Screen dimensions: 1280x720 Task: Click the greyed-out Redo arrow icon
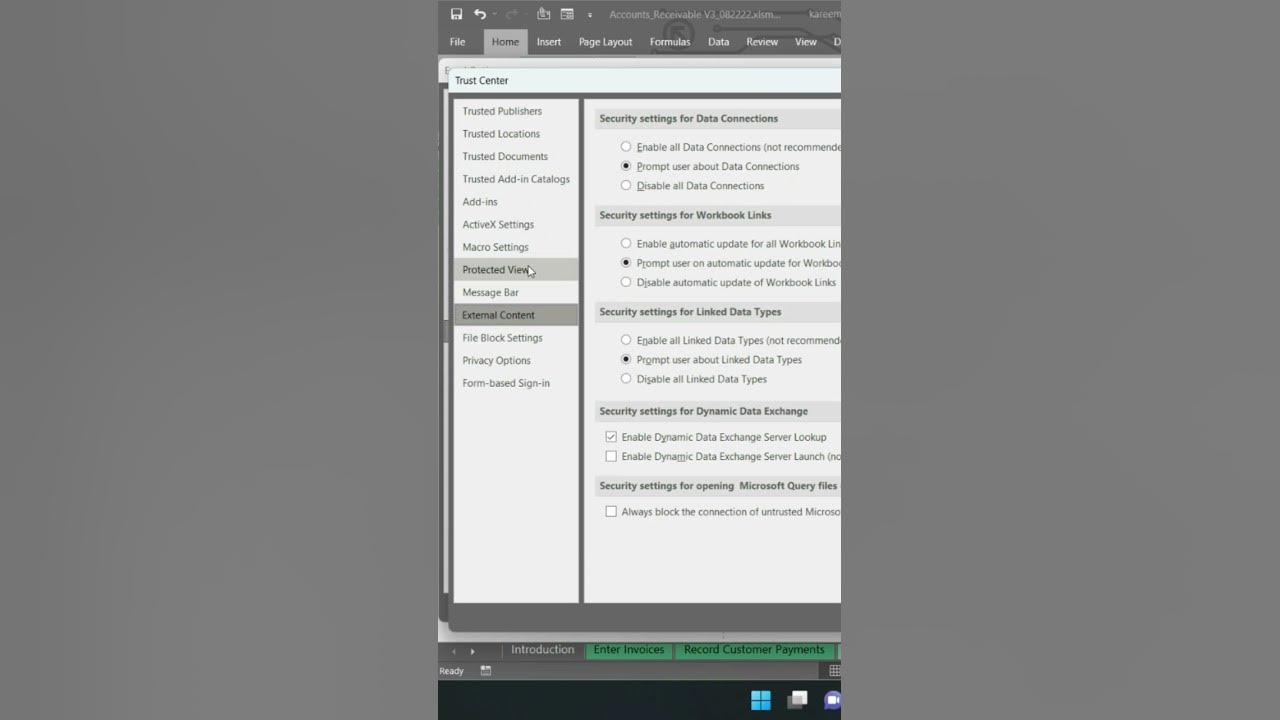pyautogui.click(x=512, y=14)
